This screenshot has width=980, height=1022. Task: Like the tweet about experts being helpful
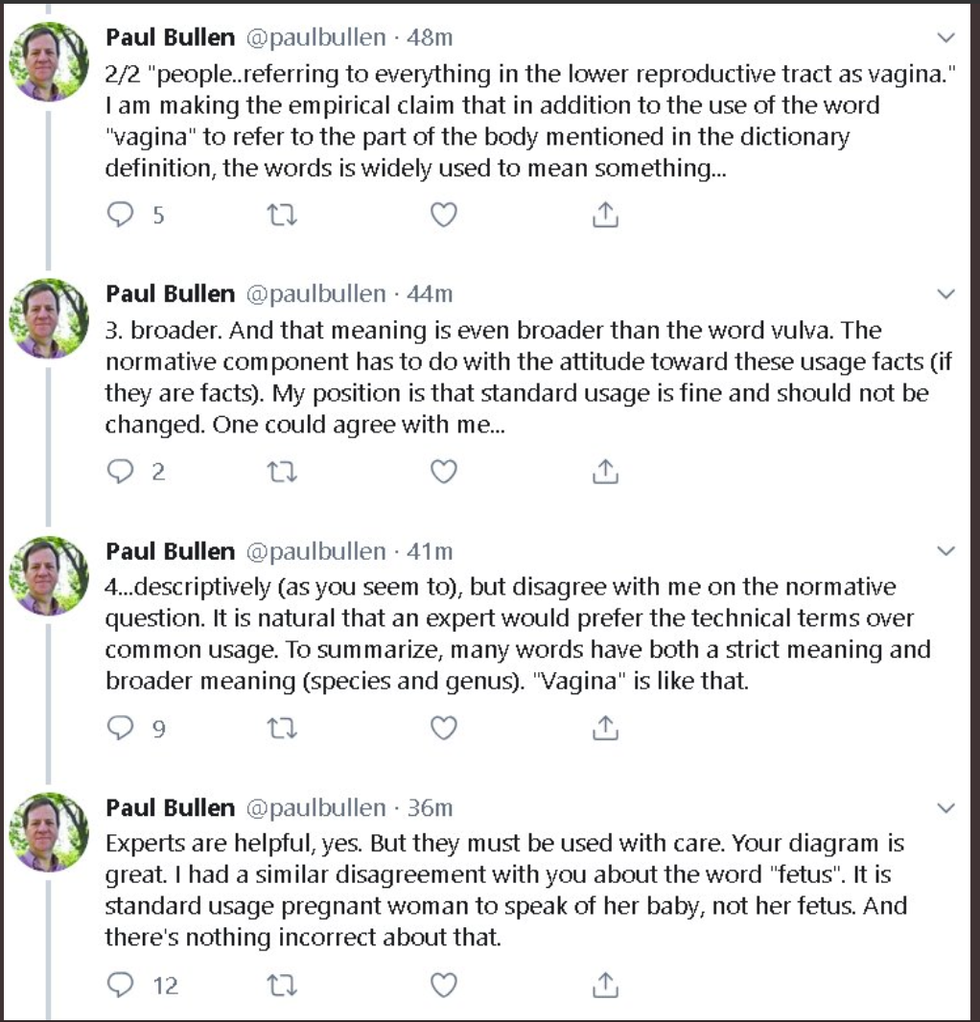[442, 985]
